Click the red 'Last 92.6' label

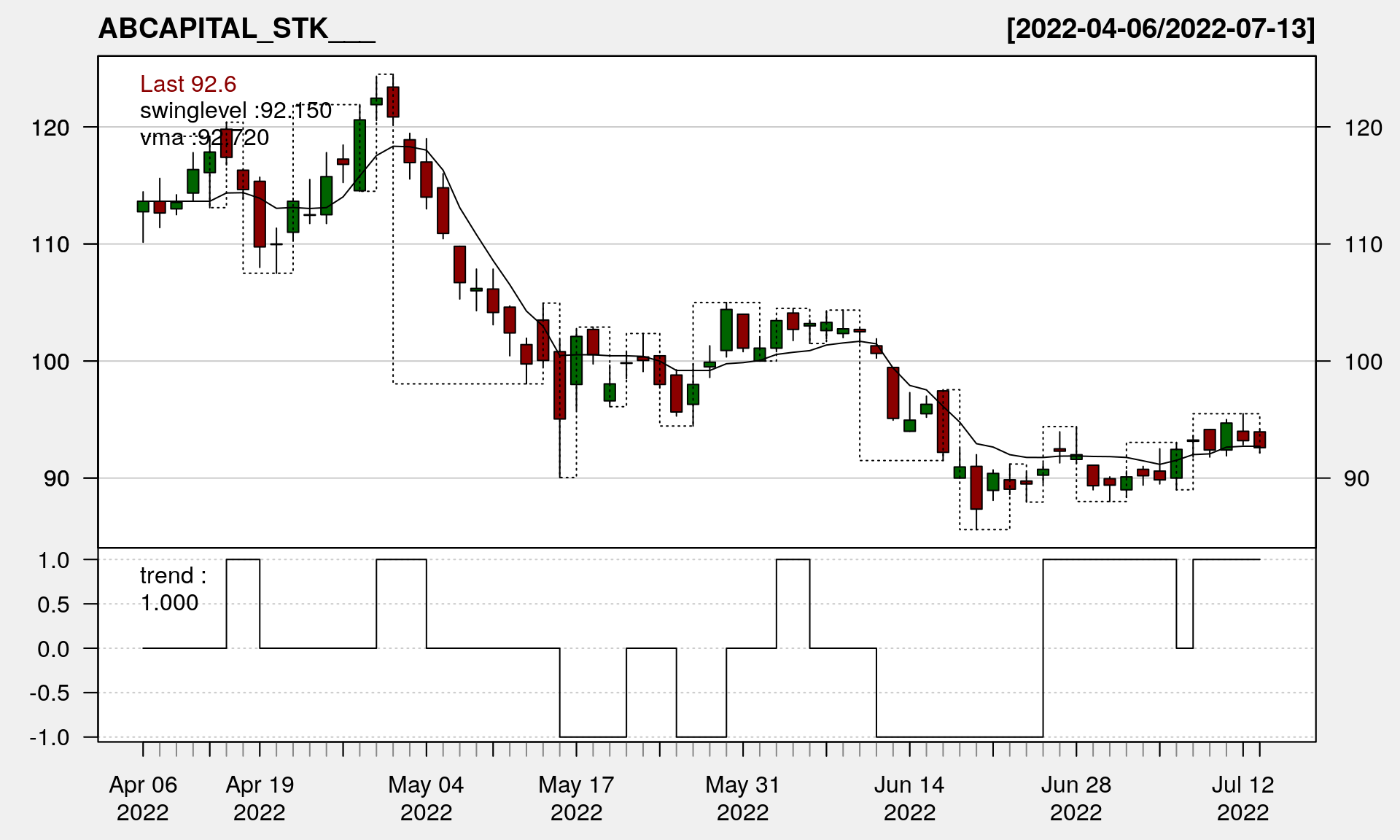coord(188,85)
